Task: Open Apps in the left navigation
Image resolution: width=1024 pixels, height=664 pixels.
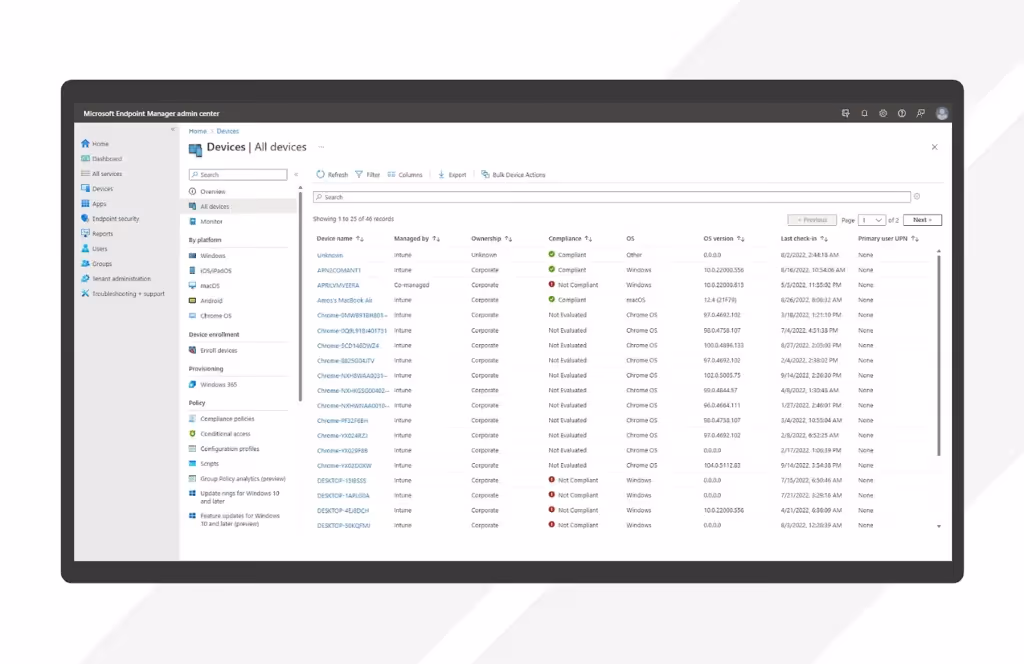Action: click(93, 204)
